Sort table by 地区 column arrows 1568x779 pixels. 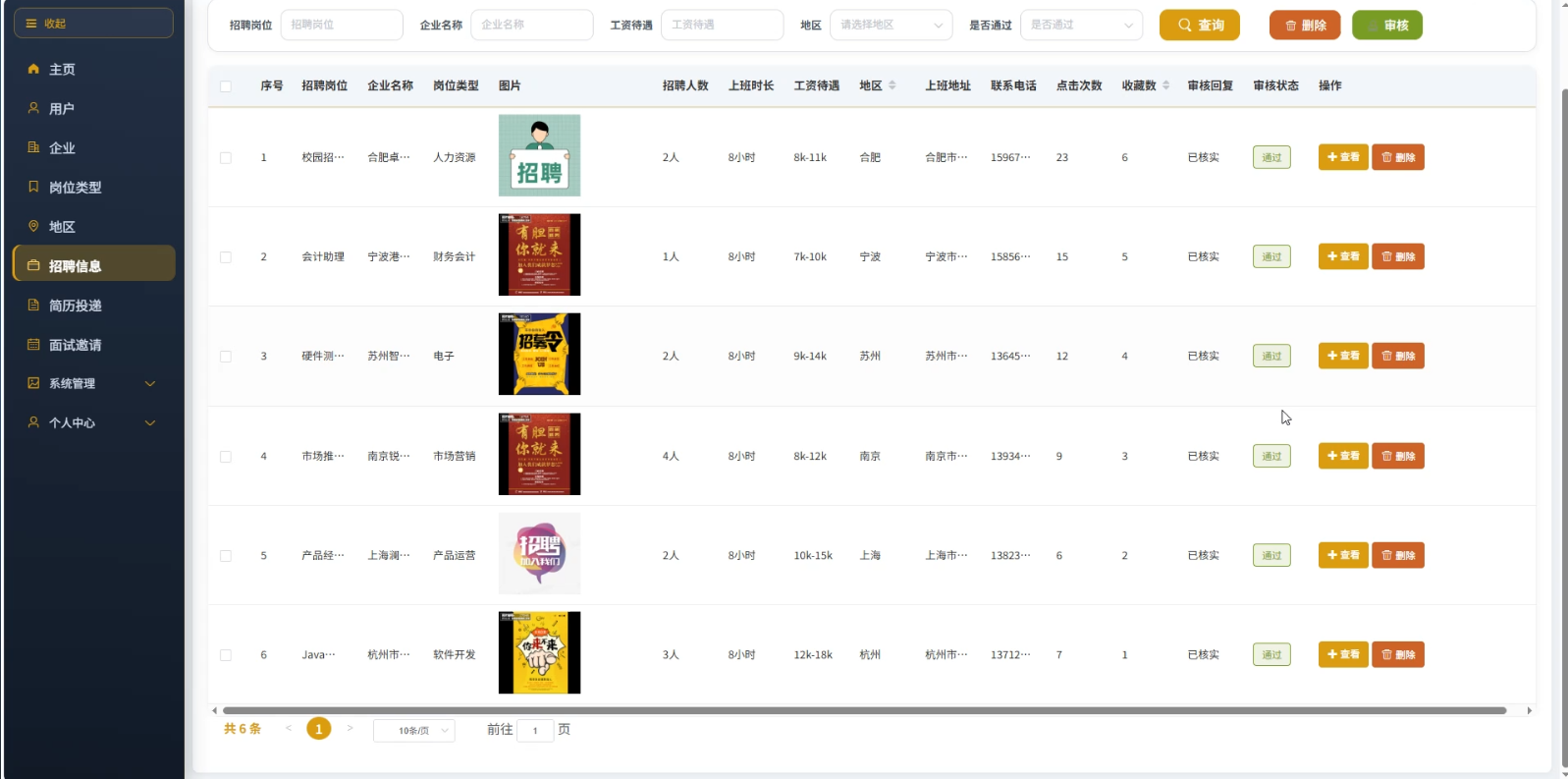tap(892, 85)
